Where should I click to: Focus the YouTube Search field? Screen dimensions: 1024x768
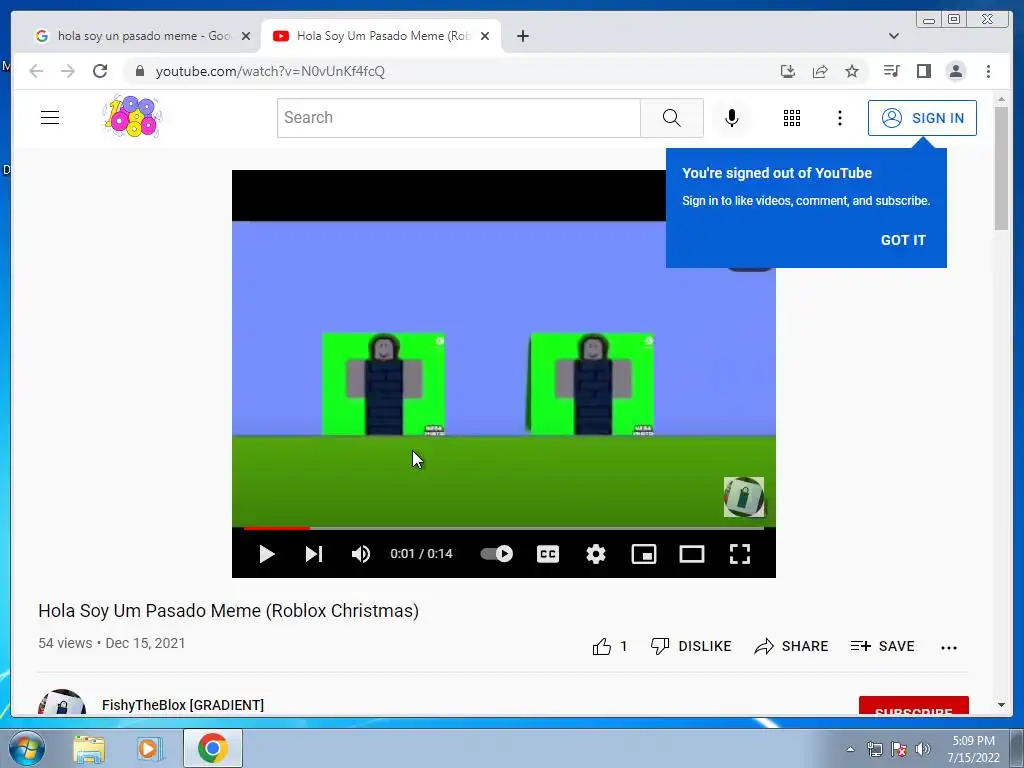pyautogui.click(x=458, y=118)
